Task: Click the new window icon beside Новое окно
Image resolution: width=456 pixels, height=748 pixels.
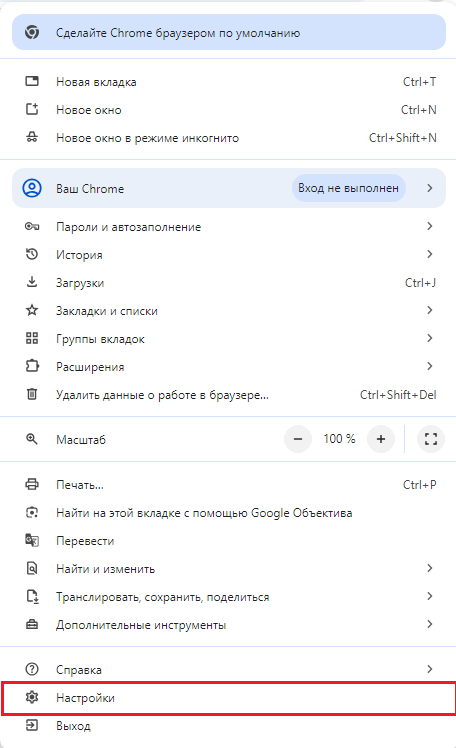Action: [32, 109]
